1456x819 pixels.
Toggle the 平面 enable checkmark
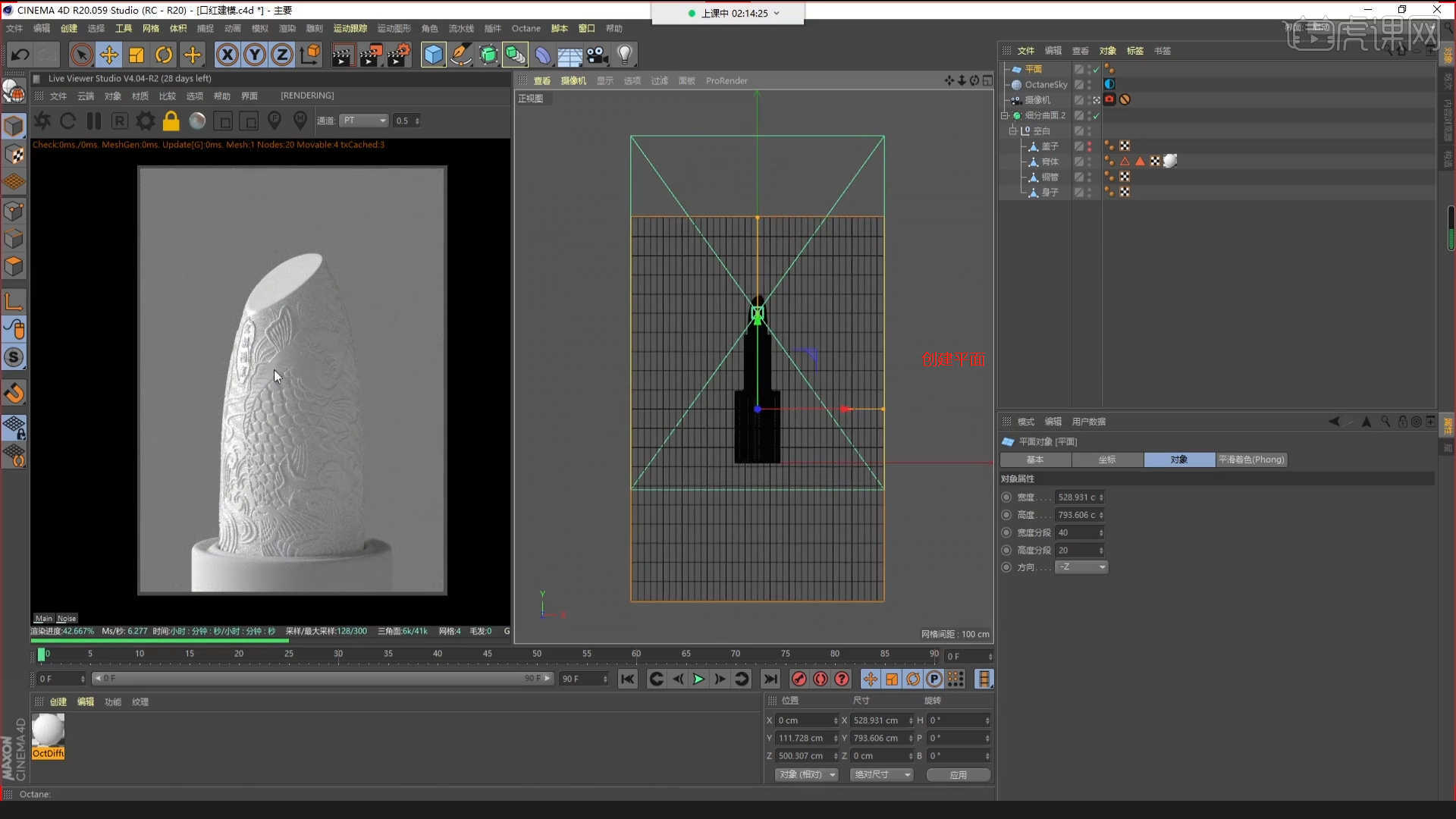[x=1096, y=69]
